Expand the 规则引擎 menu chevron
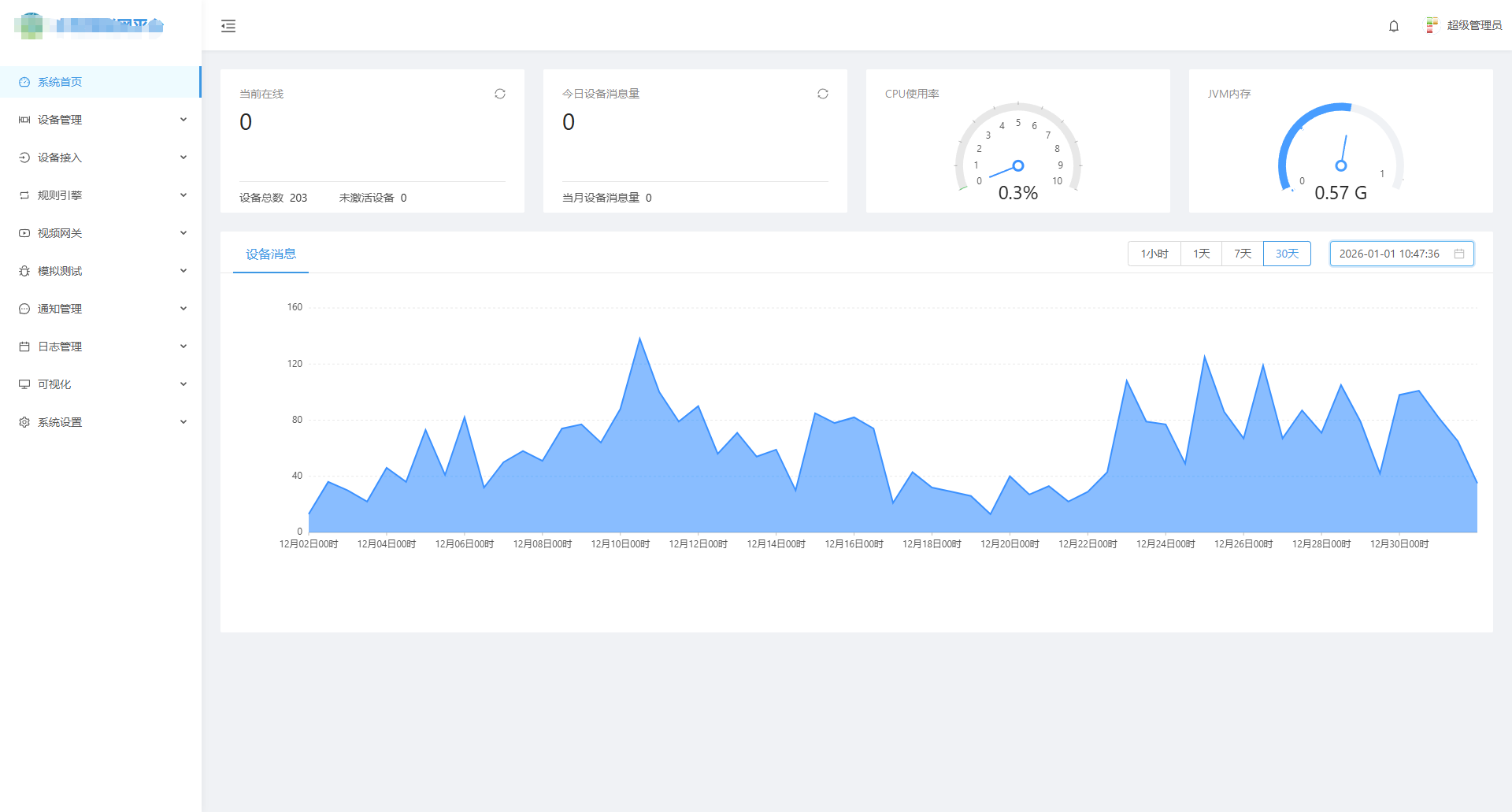The image size is (1512, 812). tap(183, 195)
